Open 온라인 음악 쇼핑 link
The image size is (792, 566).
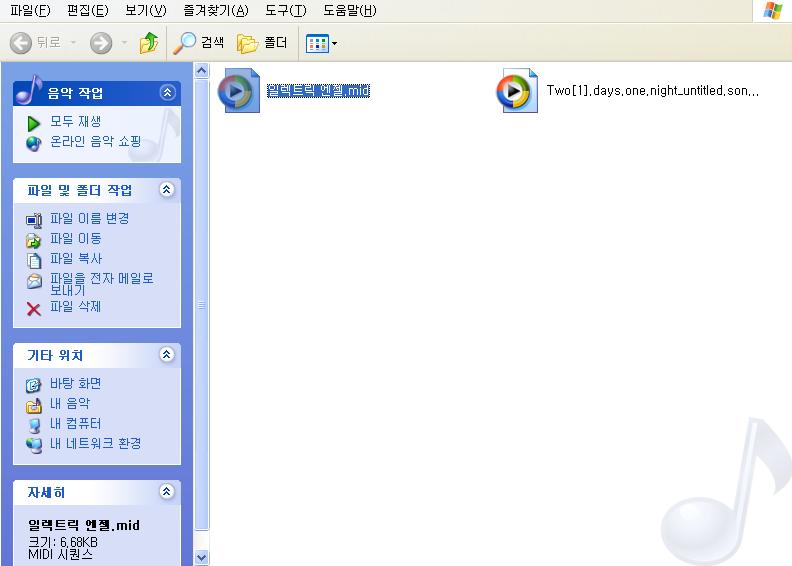[95, 141]
